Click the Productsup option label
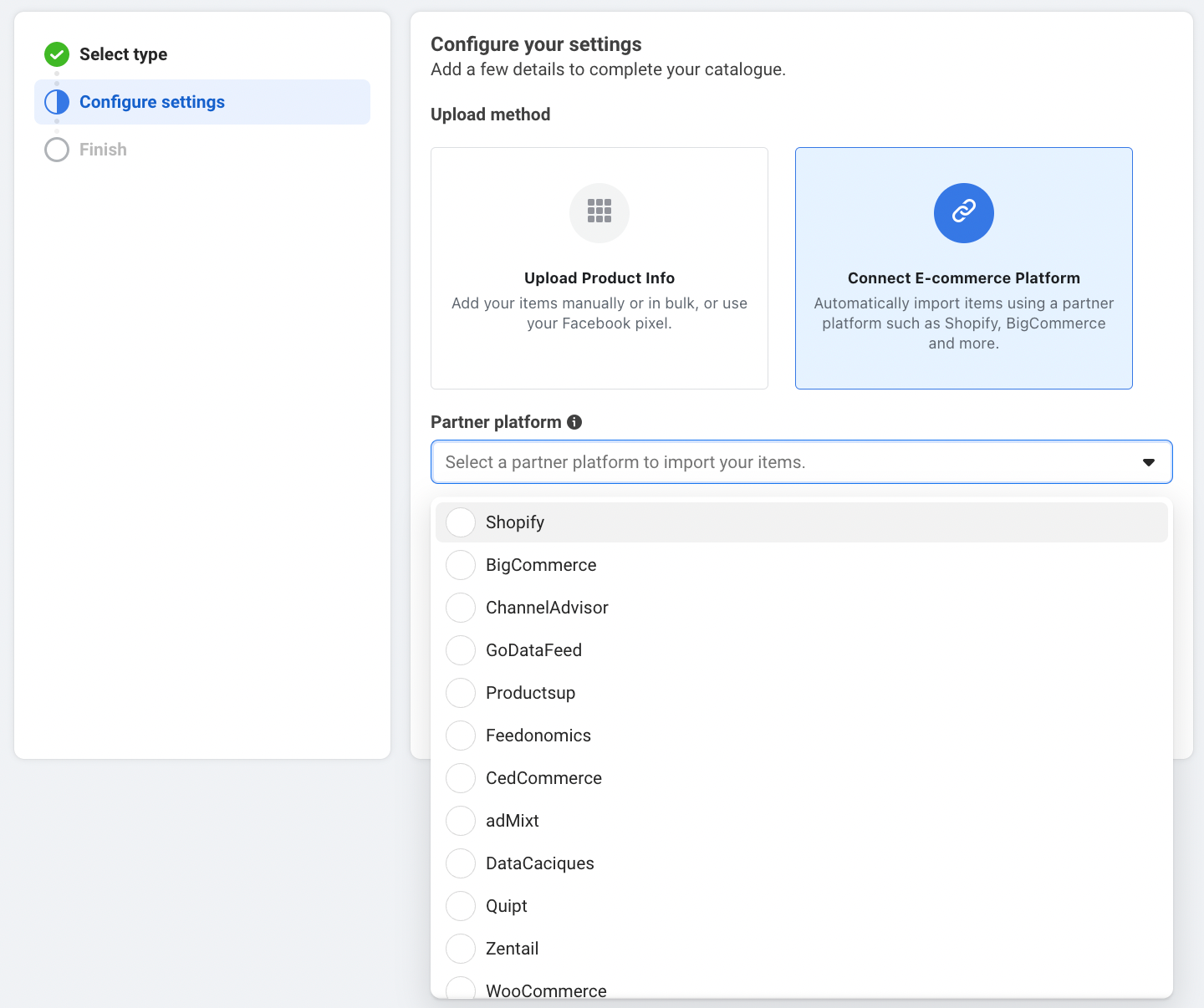Viewport: 1204px width, 1008px height. point(530,693)
